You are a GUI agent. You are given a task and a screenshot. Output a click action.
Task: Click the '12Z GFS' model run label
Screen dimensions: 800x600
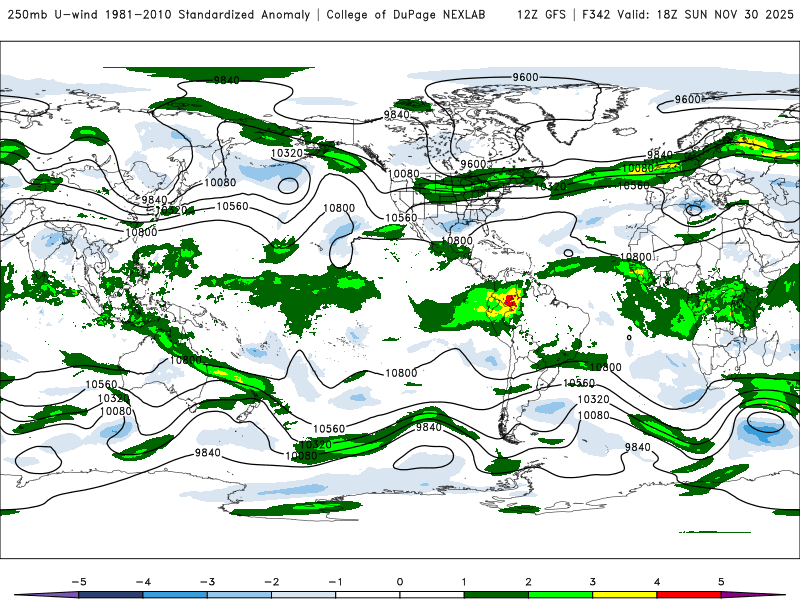[x=541, y=15]
